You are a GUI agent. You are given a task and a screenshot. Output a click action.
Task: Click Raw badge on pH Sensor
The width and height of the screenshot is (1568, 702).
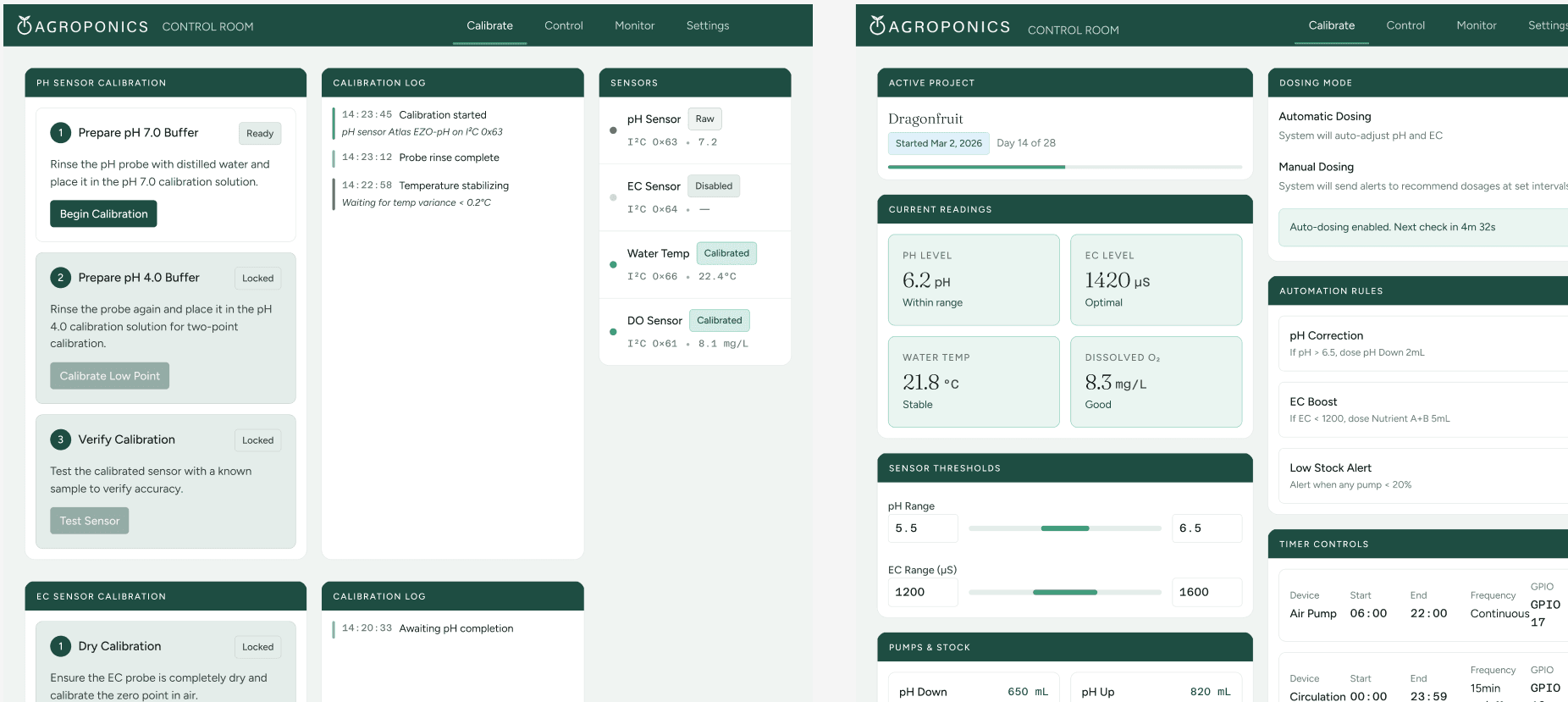(704, 119)
